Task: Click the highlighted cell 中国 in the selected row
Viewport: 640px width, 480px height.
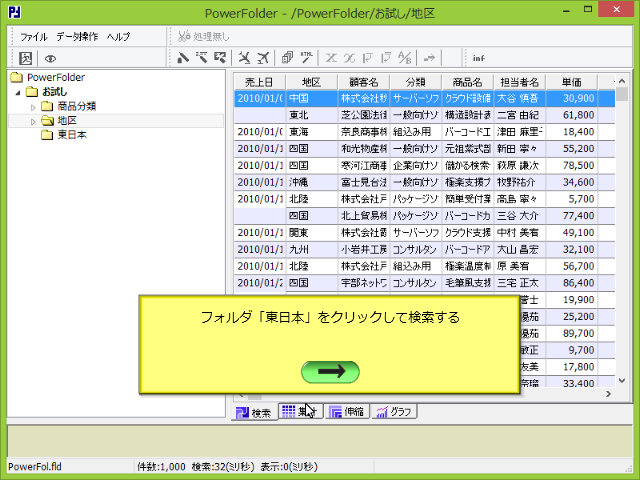Action: (x=312, y=98)
